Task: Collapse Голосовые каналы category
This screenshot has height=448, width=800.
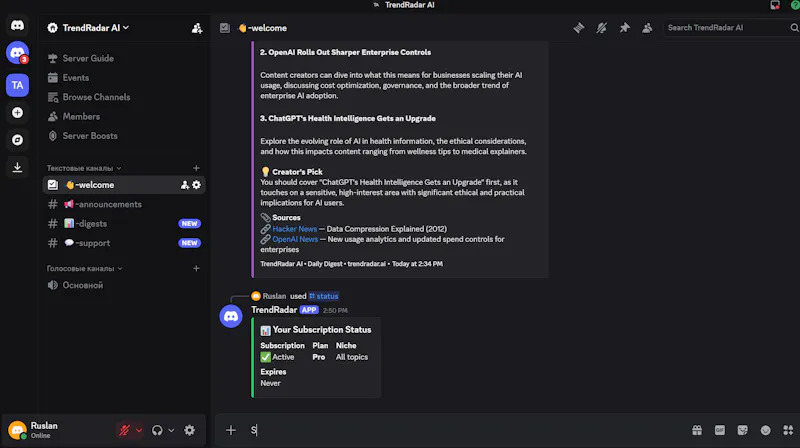Action: [85, 268]
